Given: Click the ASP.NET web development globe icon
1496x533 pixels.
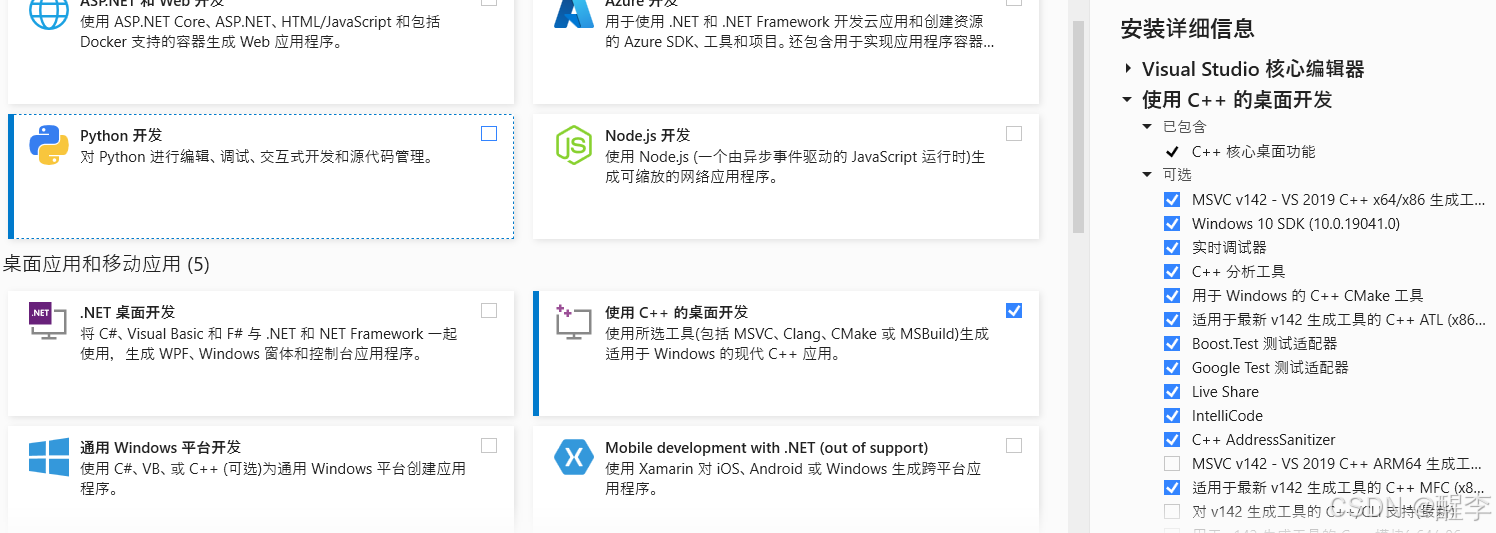Looking at the screenshot, I should [x=48, y=12].
